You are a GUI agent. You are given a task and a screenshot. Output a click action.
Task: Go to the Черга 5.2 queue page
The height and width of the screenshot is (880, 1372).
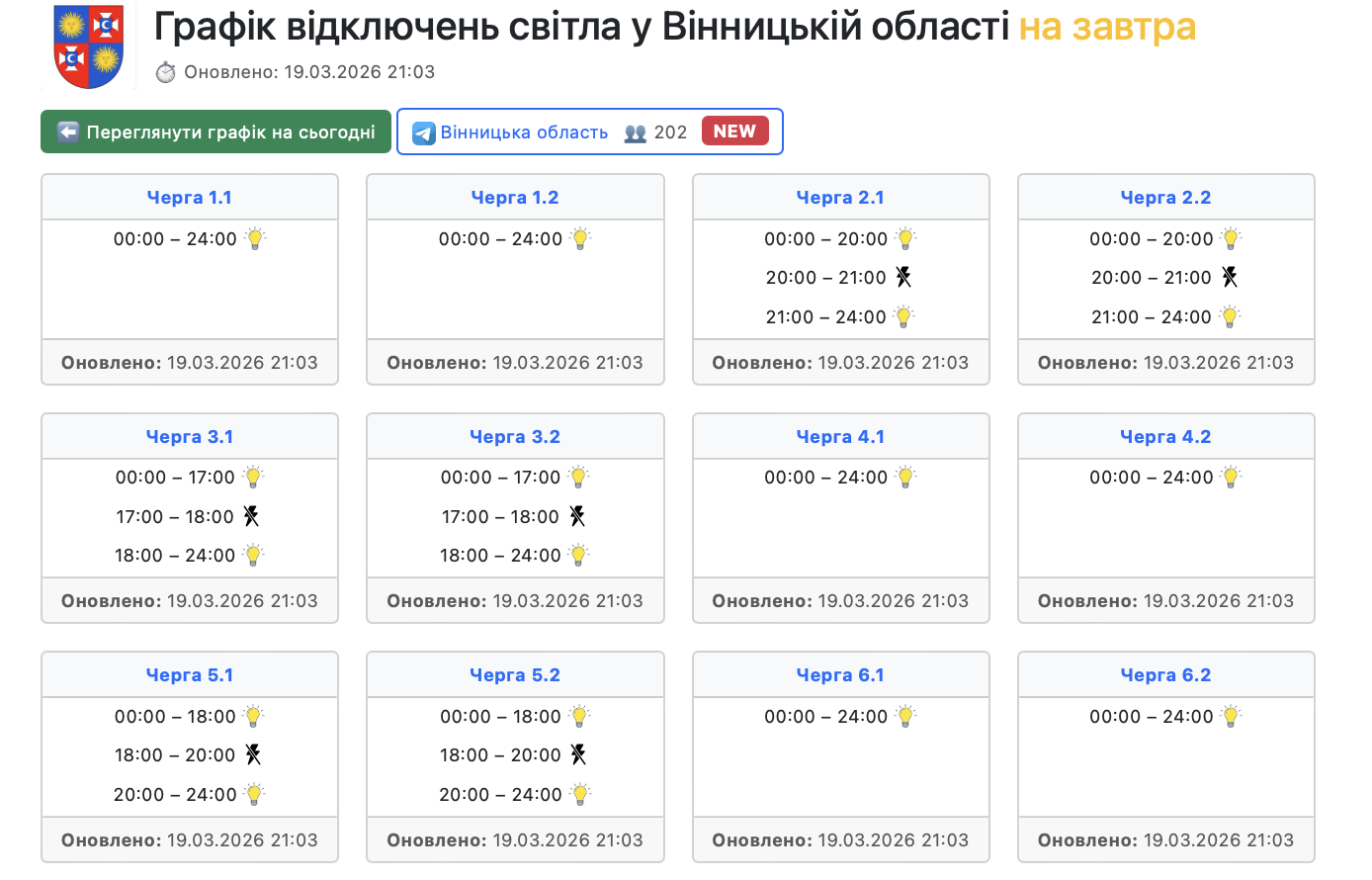pos(515,675)
